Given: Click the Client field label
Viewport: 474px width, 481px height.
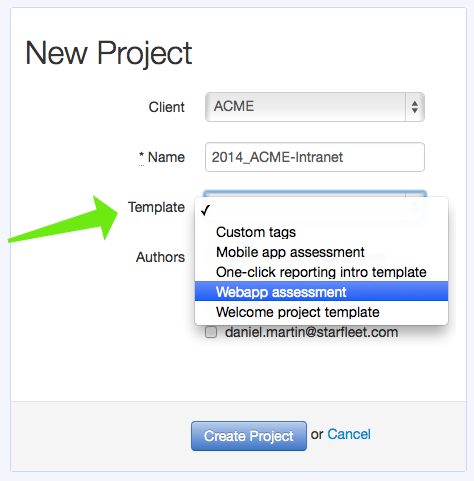Looking at the screenshot, I should (x=166, y=107).
